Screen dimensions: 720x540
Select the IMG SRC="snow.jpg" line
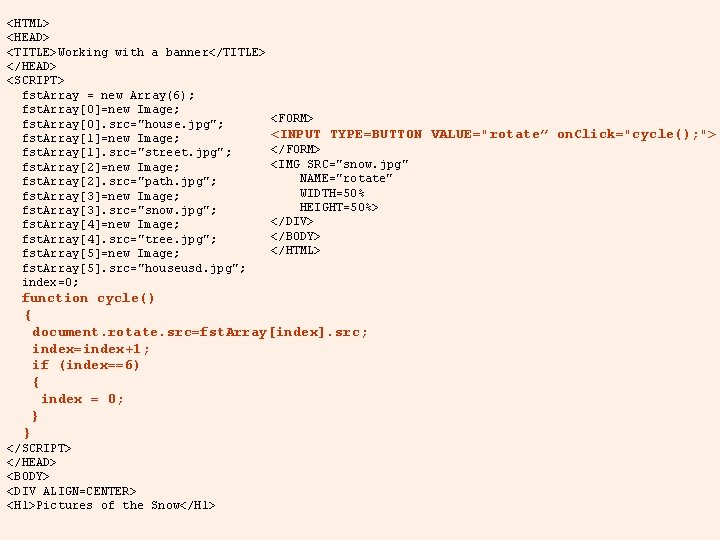click(x=339, y=164)
